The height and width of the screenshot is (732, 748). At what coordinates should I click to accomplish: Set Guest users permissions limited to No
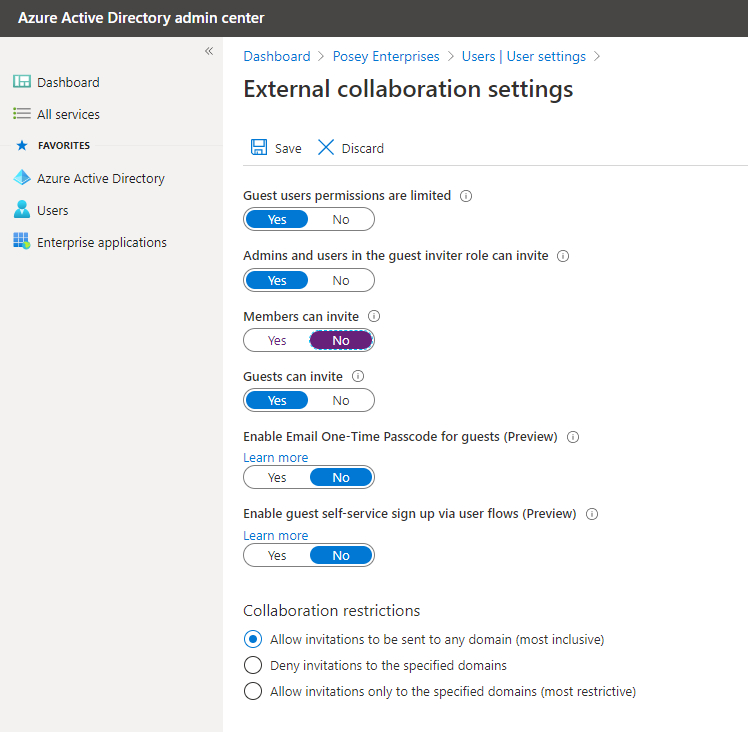point(341,220)
